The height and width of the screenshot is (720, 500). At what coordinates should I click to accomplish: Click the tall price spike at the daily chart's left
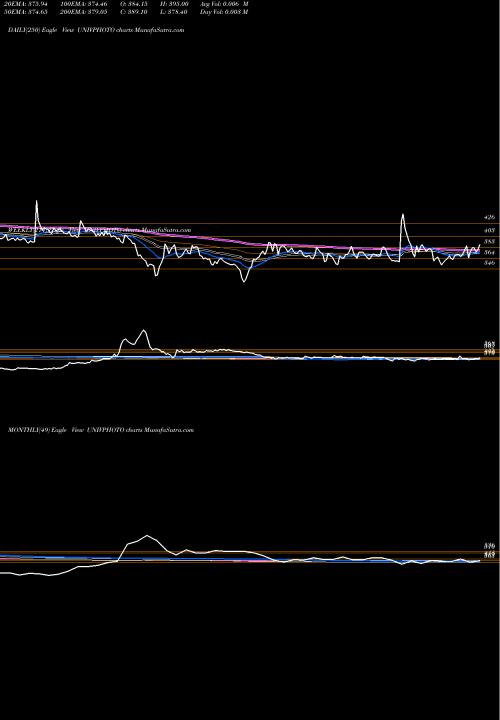pos(37,202)
